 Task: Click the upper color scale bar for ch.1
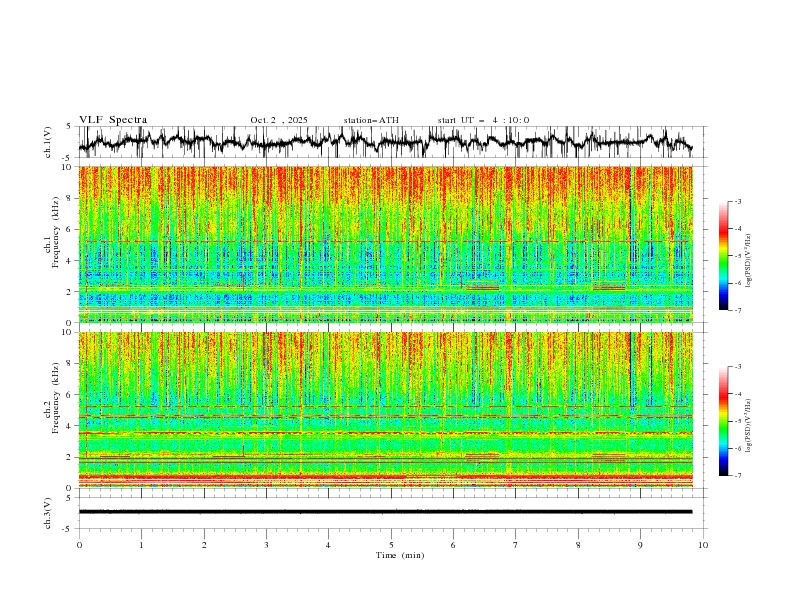pos(723,256)
